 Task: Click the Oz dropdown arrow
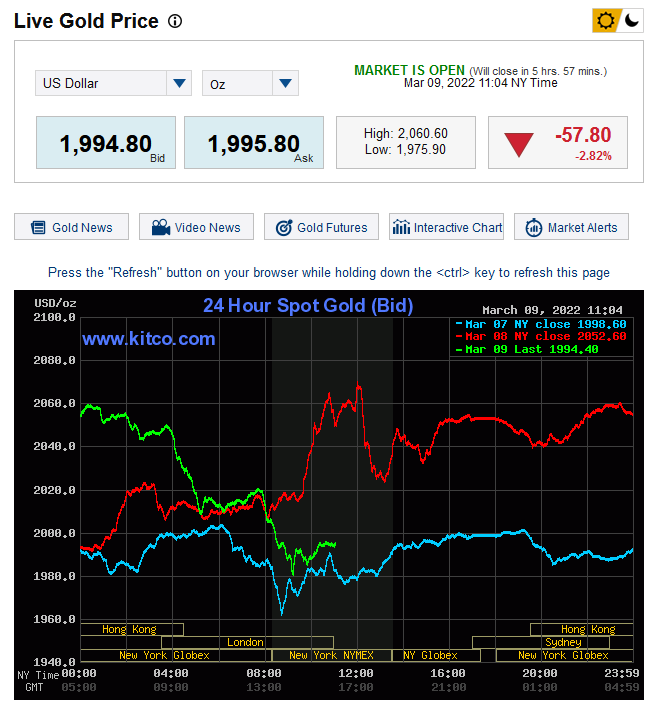click(286, 83)
